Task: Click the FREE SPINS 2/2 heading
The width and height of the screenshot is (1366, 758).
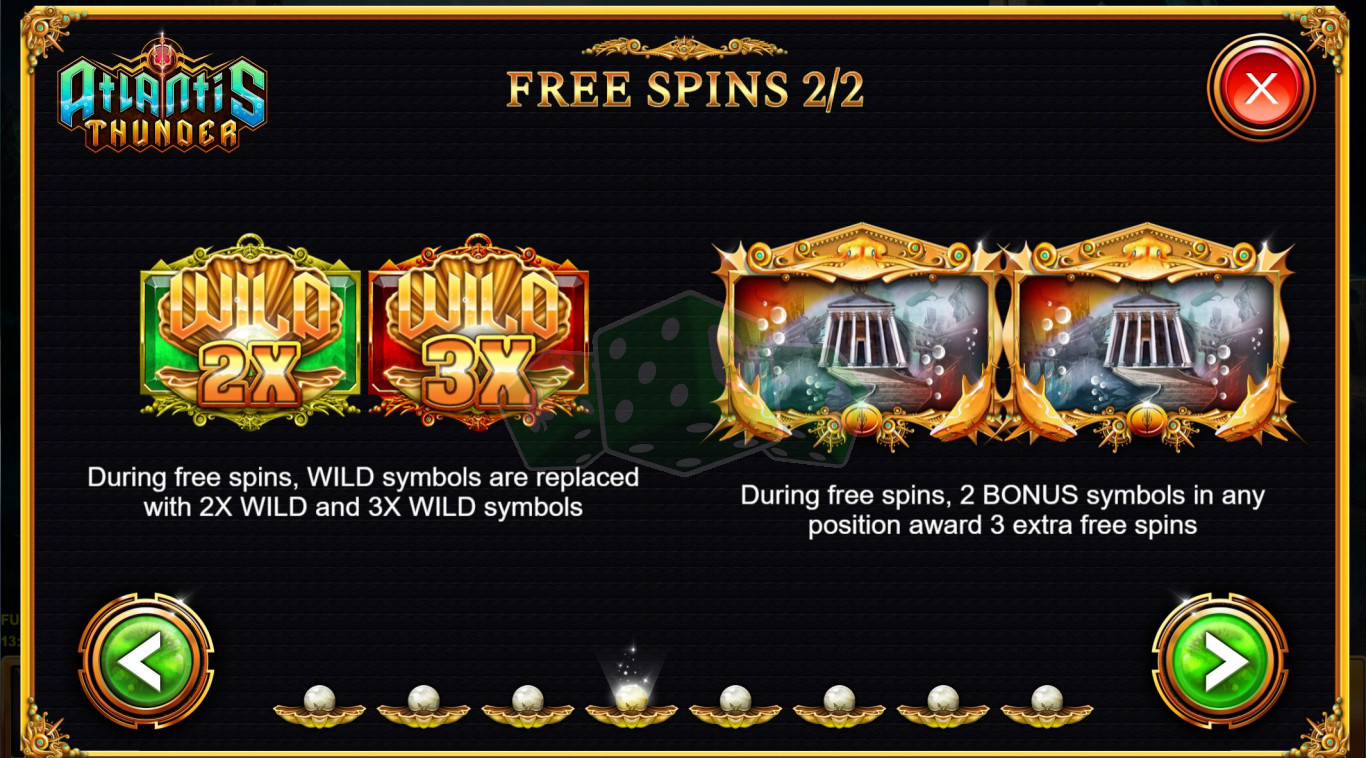Action: pyautogui.click(x=685, y=89)
